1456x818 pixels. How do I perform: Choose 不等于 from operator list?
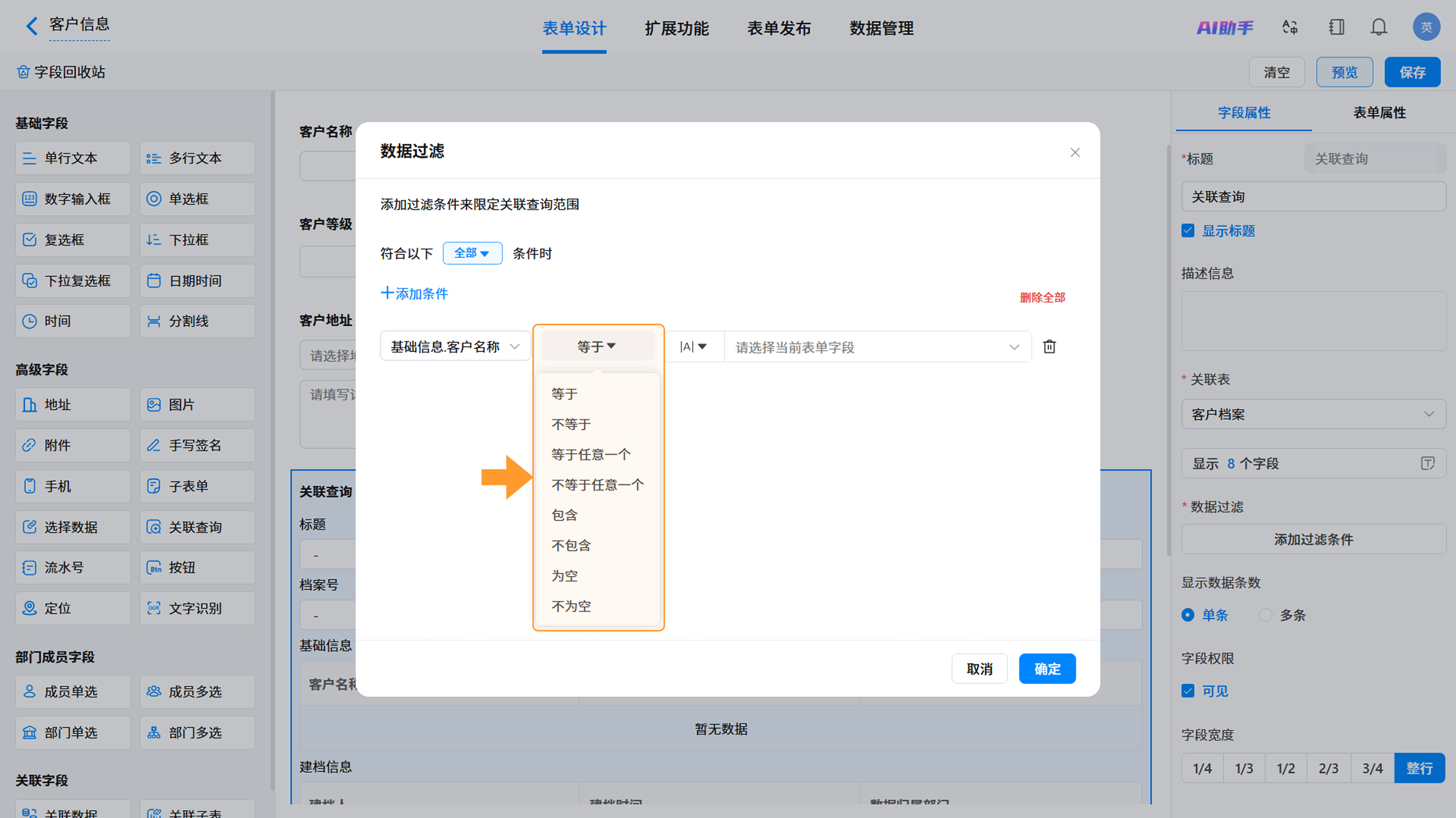[598, 424]
